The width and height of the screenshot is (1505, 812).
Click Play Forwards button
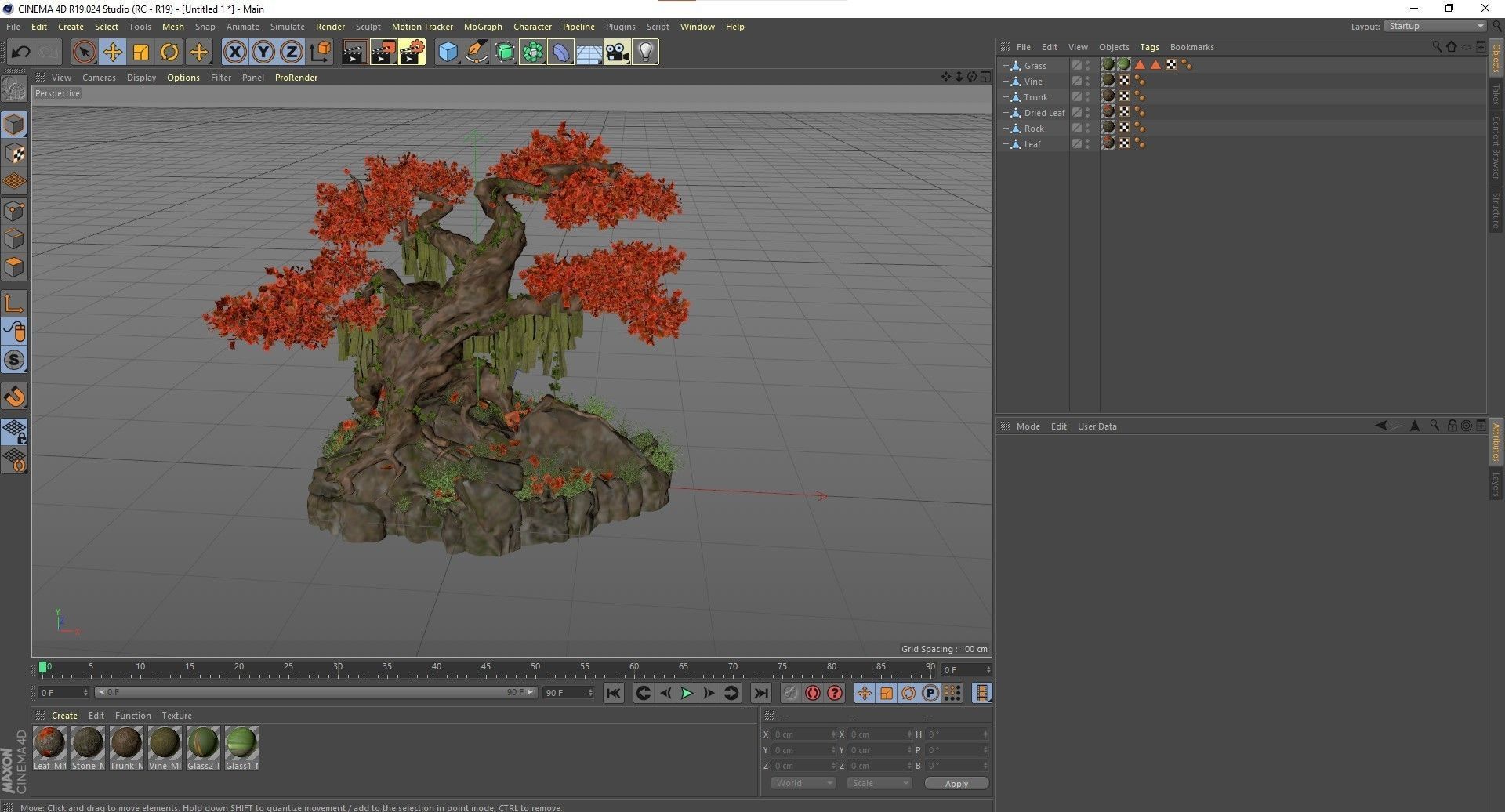point(687,693)
